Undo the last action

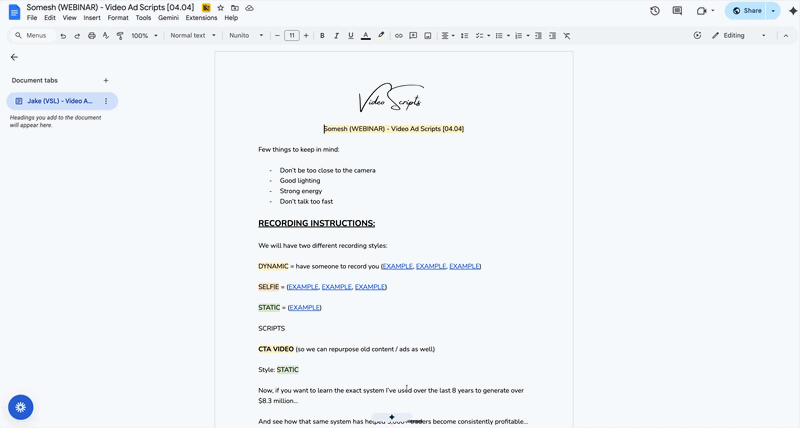coord(63,36)
